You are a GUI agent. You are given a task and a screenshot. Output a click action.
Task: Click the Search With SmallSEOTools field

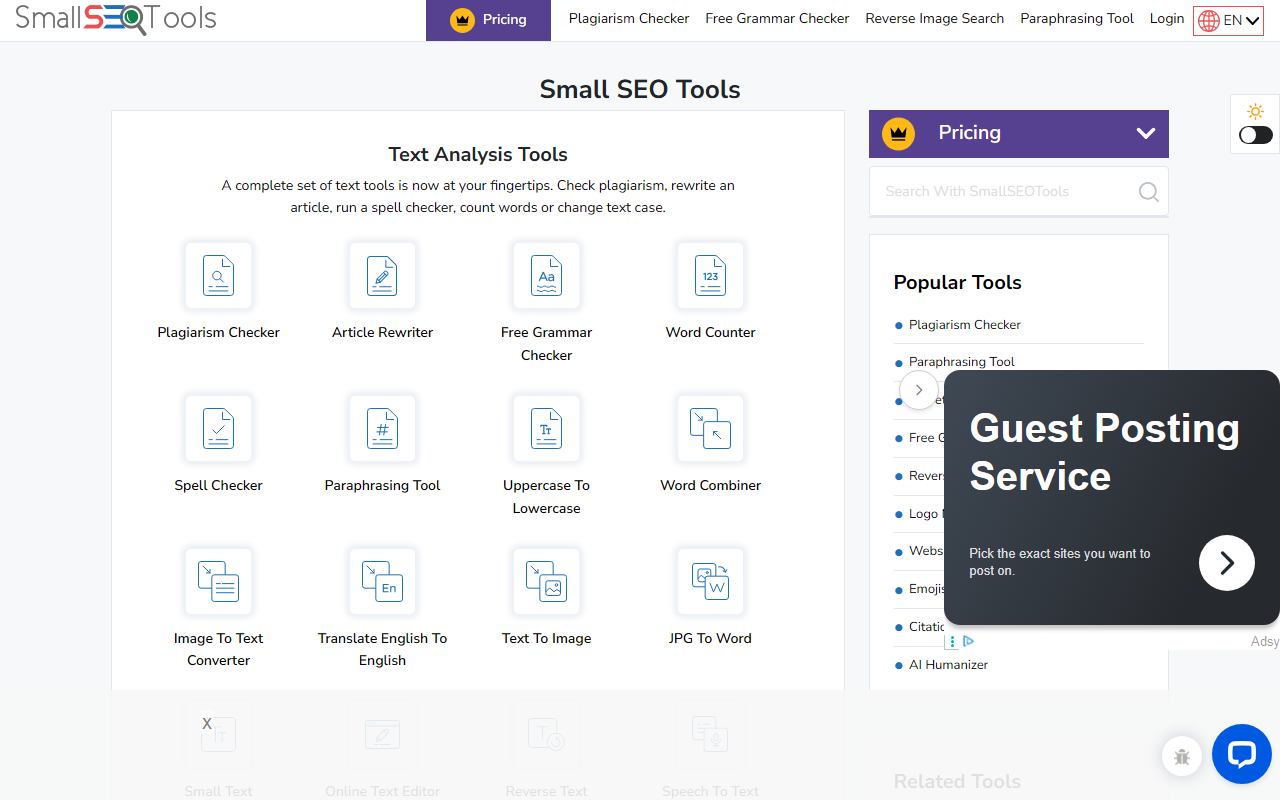[1019, 191]
